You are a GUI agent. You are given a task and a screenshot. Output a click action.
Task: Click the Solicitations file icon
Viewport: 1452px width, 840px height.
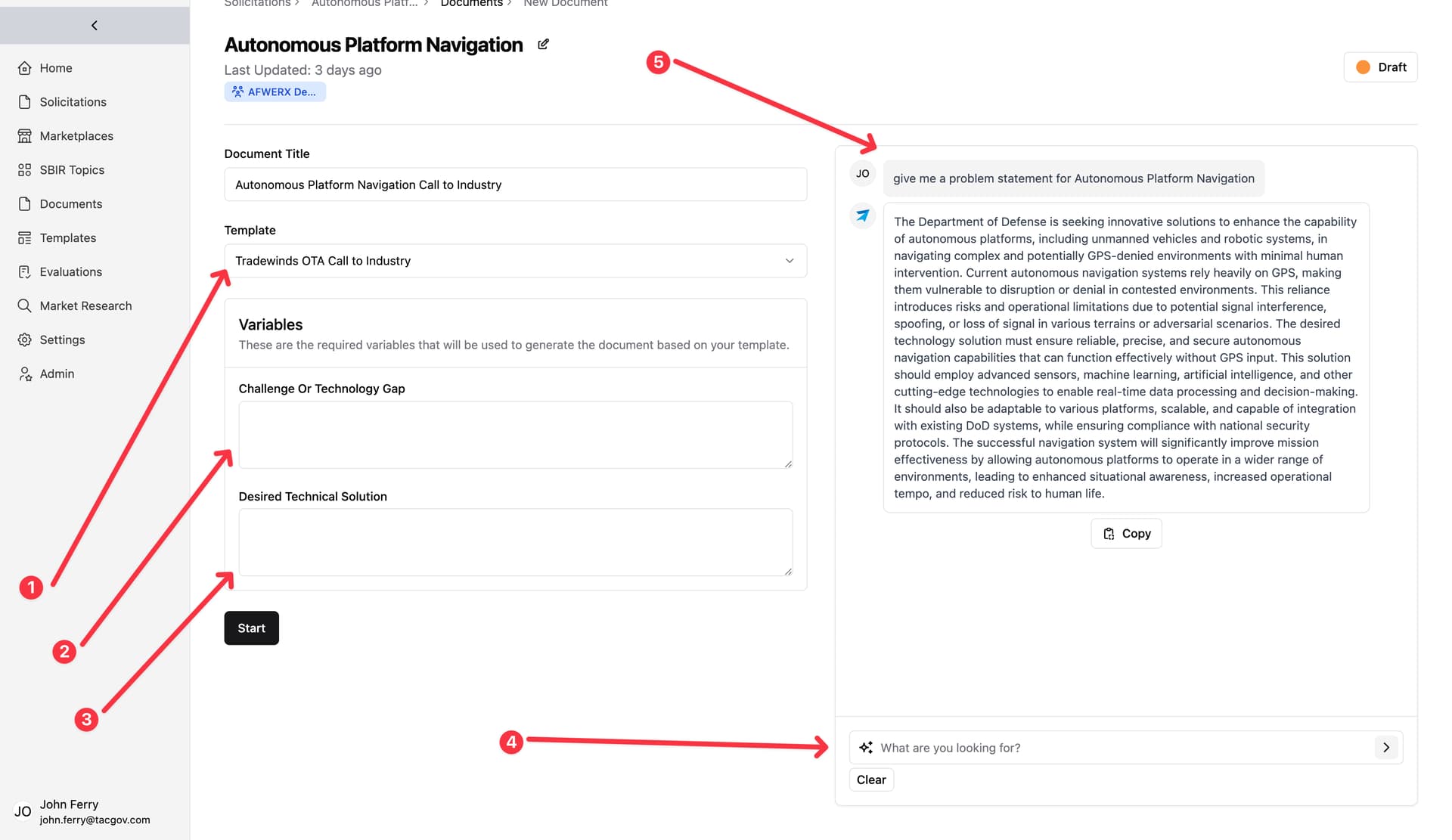point(25,102)
